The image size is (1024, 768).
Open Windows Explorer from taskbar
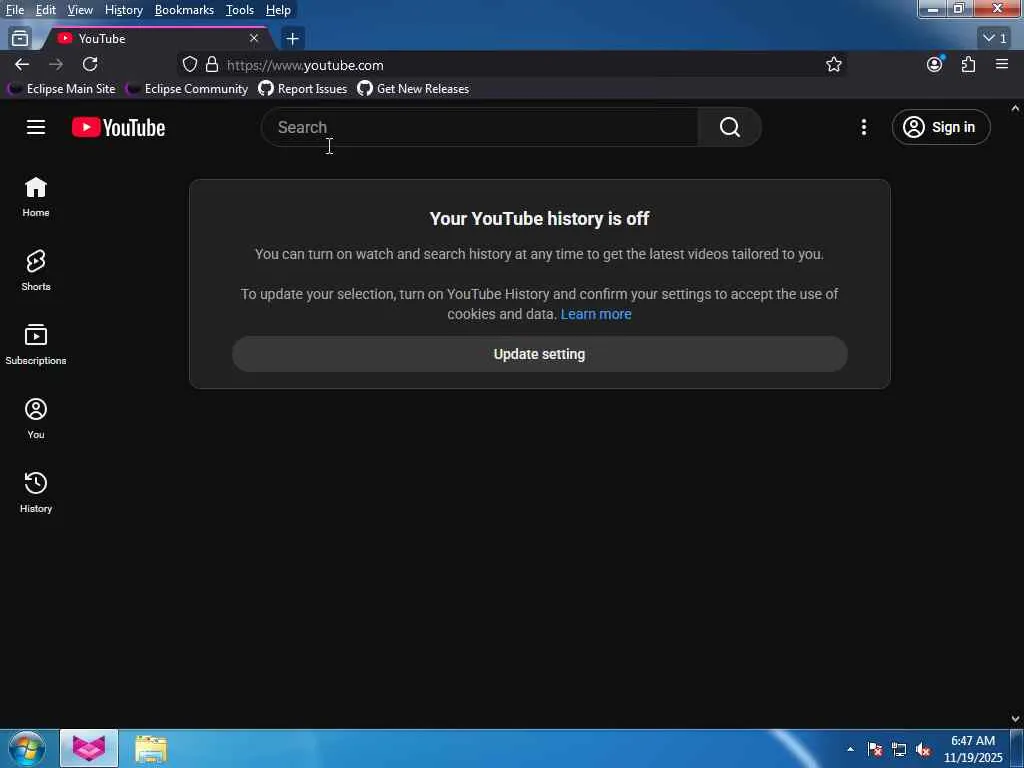[x=151, y=748]
